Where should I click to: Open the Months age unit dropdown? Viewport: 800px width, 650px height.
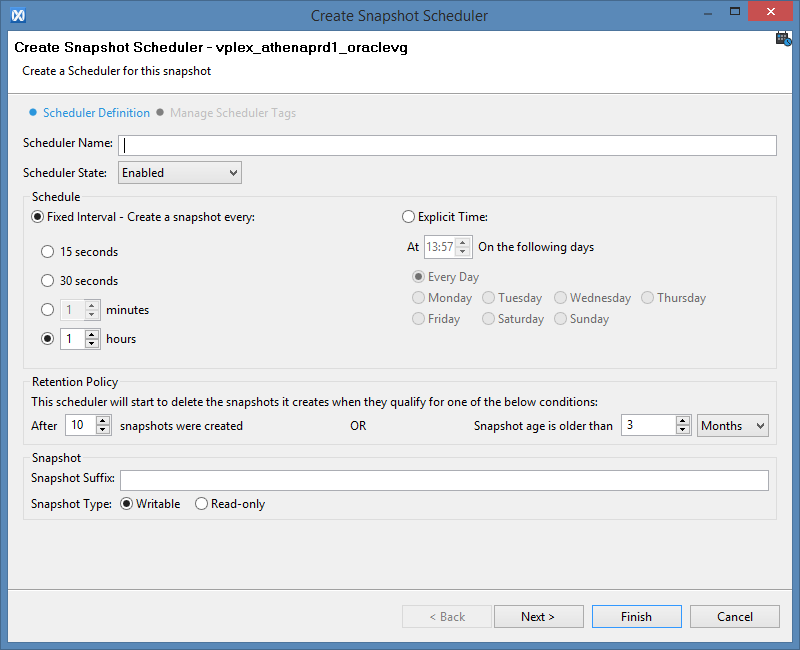pyautogui.click(x=732, y=426)
